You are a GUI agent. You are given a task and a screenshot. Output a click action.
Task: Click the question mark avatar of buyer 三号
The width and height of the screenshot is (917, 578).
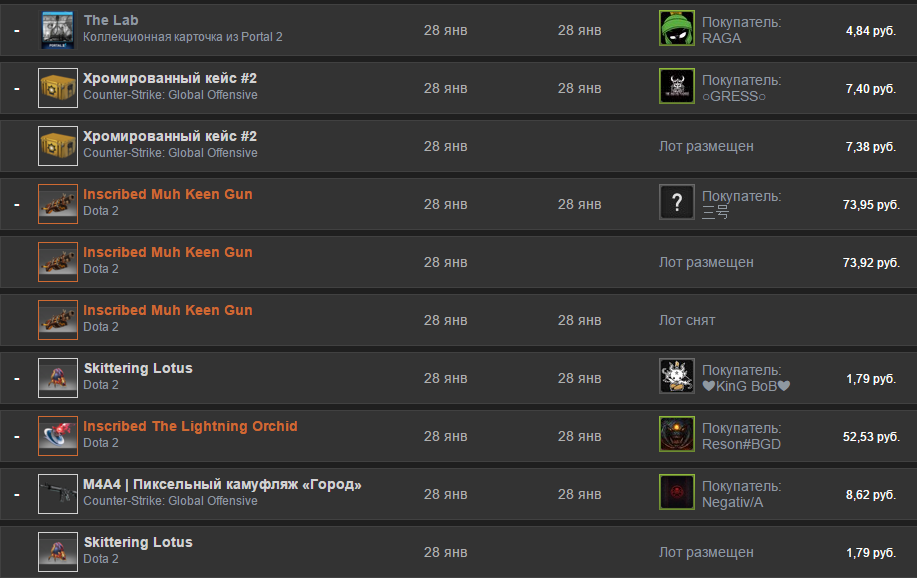[677, 202]
